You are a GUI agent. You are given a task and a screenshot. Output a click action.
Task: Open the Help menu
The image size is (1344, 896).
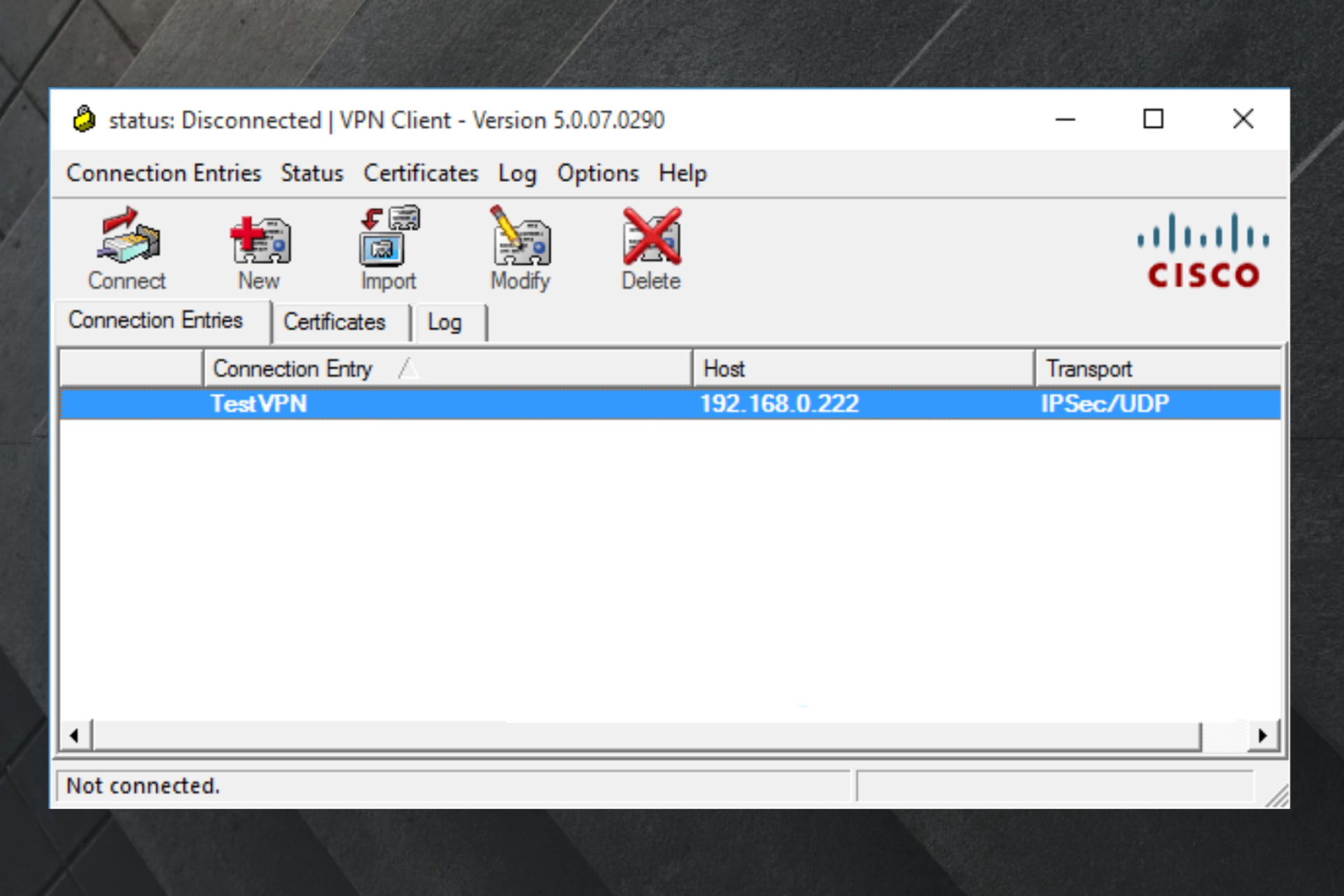[x=682, y=173]
